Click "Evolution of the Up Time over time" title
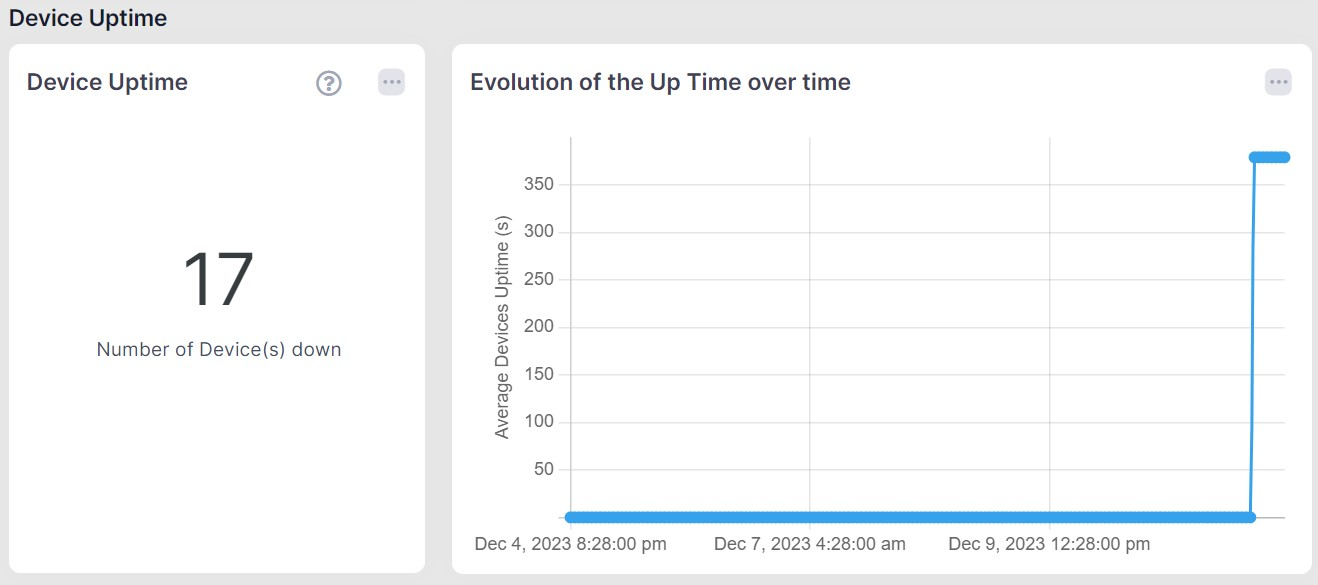This screenshot has height=585, width=1318. point(660,82)
